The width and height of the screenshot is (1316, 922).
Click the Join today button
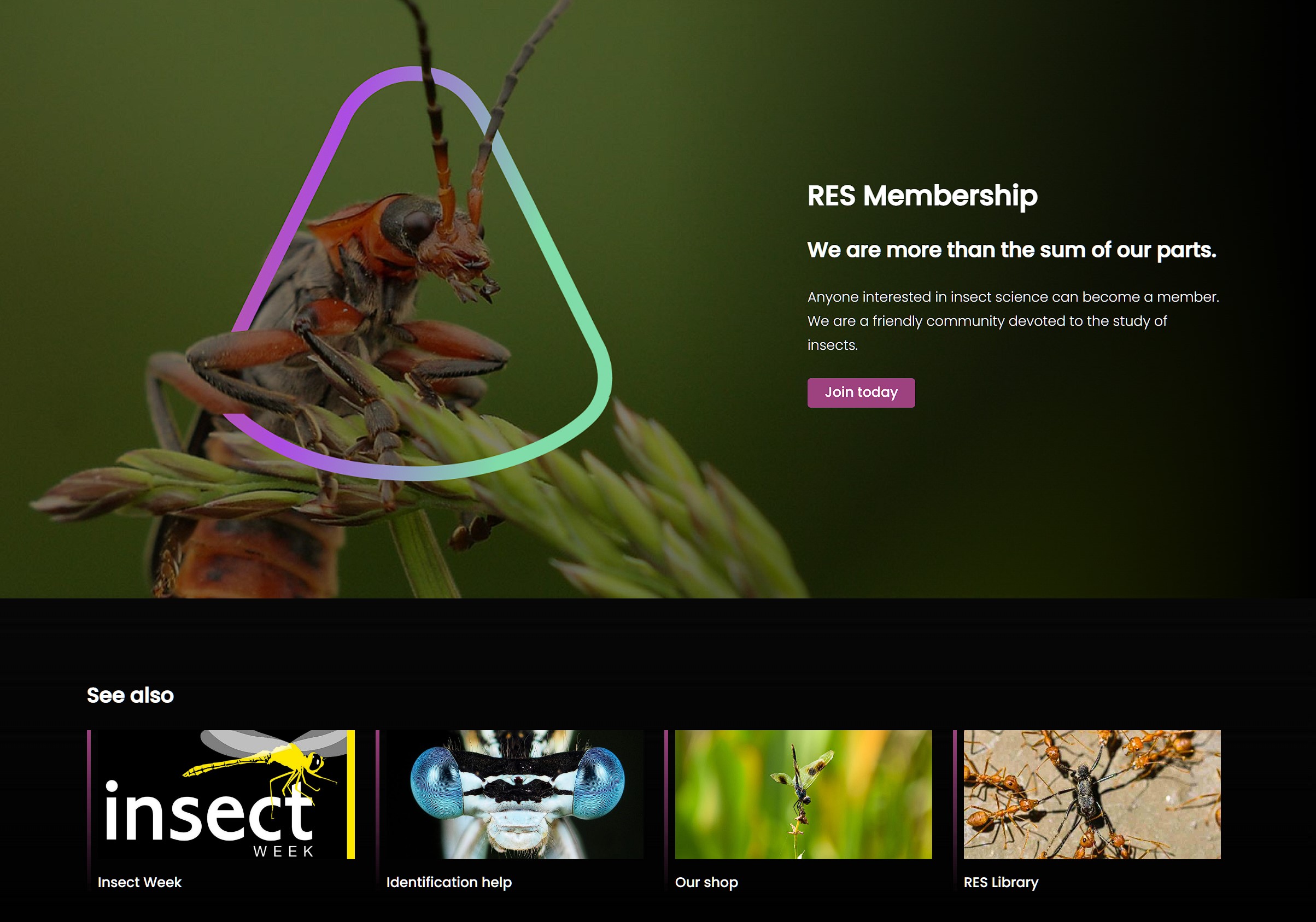861,392
